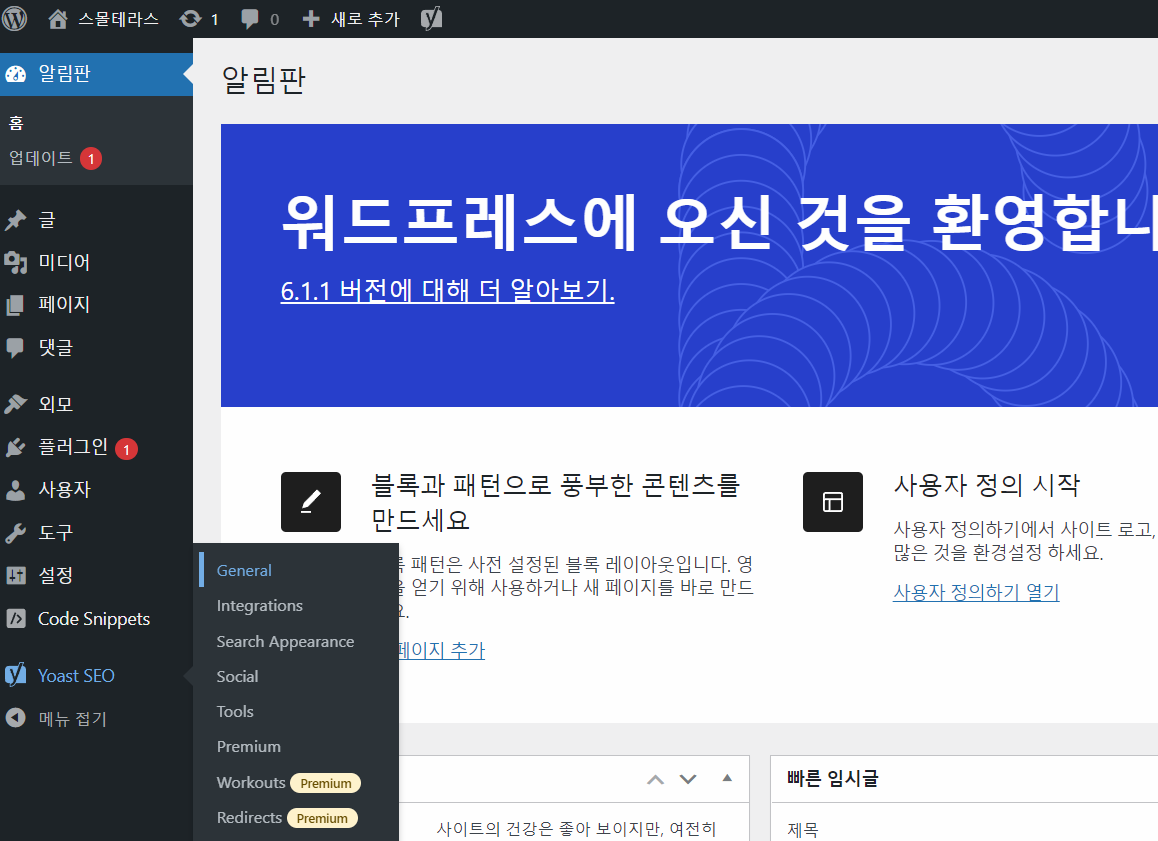Click the 미디어 media icon
Image resolution: width=1158 pixels, height=841 pixels.
(x=16, y=262)
